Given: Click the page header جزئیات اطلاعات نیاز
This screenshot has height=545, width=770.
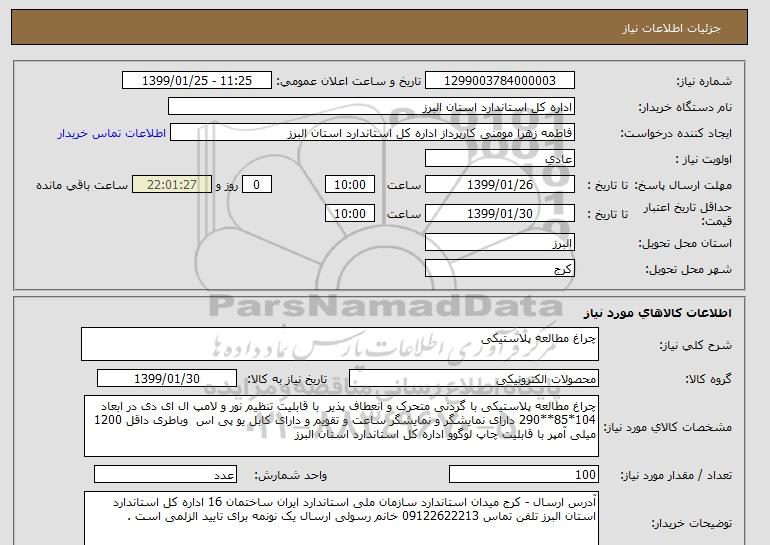Looking at the screenshot, I should coord(671,28).
